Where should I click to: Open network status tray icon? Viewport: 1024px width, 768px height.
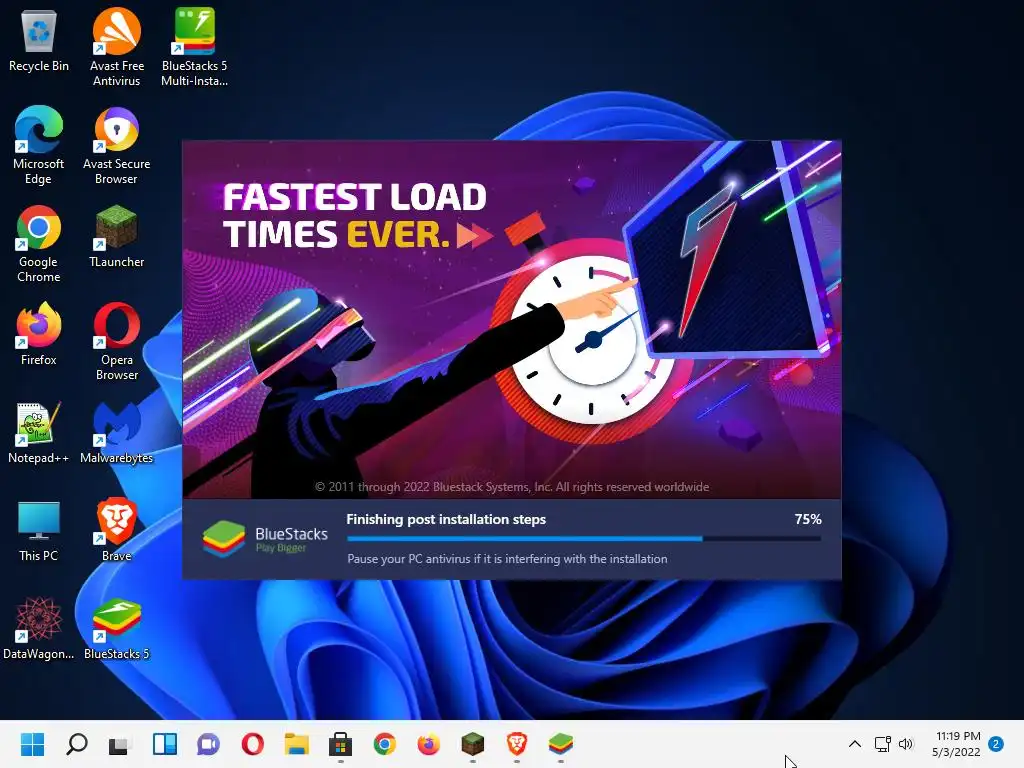(x=882, y=744)
